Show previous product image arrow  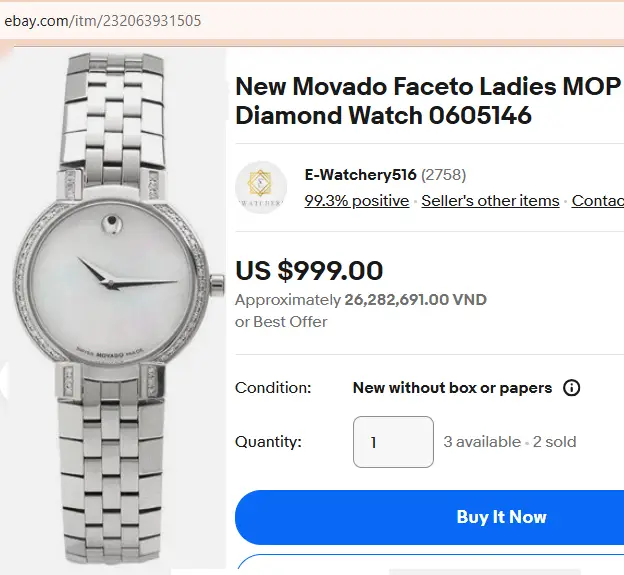click(5, 380)
